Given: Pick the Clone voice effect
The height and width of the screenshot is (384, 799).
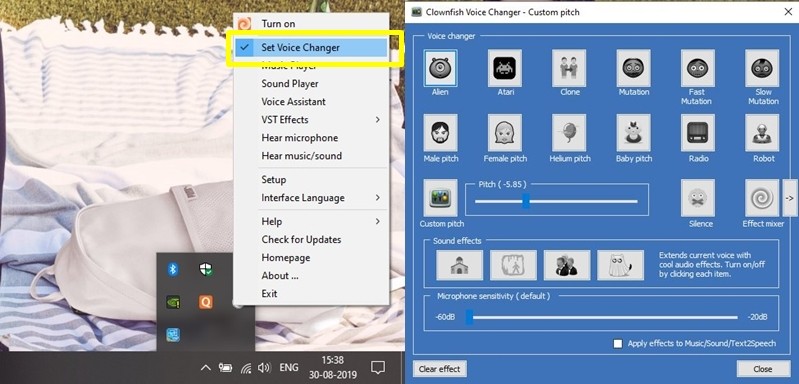Looking at the screenshot, I should coord(569,68).
